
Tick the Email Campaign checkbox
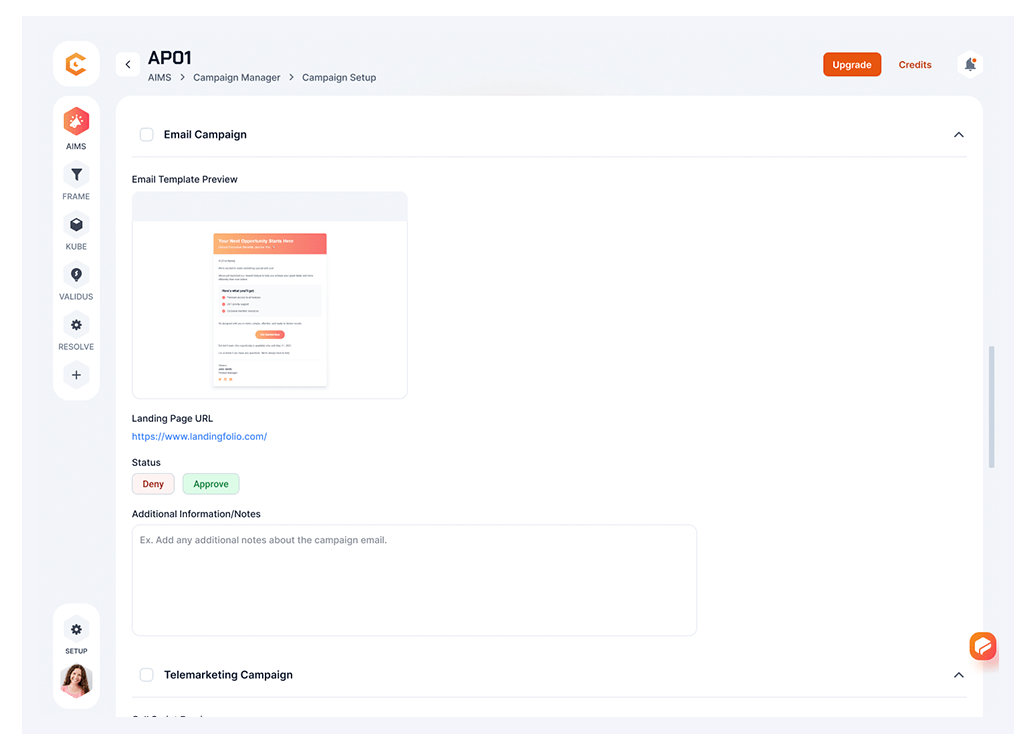[147, 135]
